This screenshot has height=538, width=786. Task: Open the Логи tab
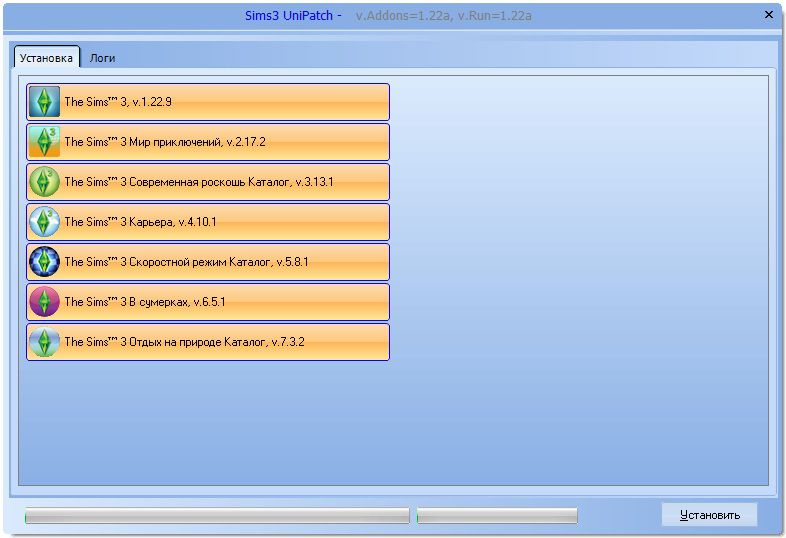102,58
